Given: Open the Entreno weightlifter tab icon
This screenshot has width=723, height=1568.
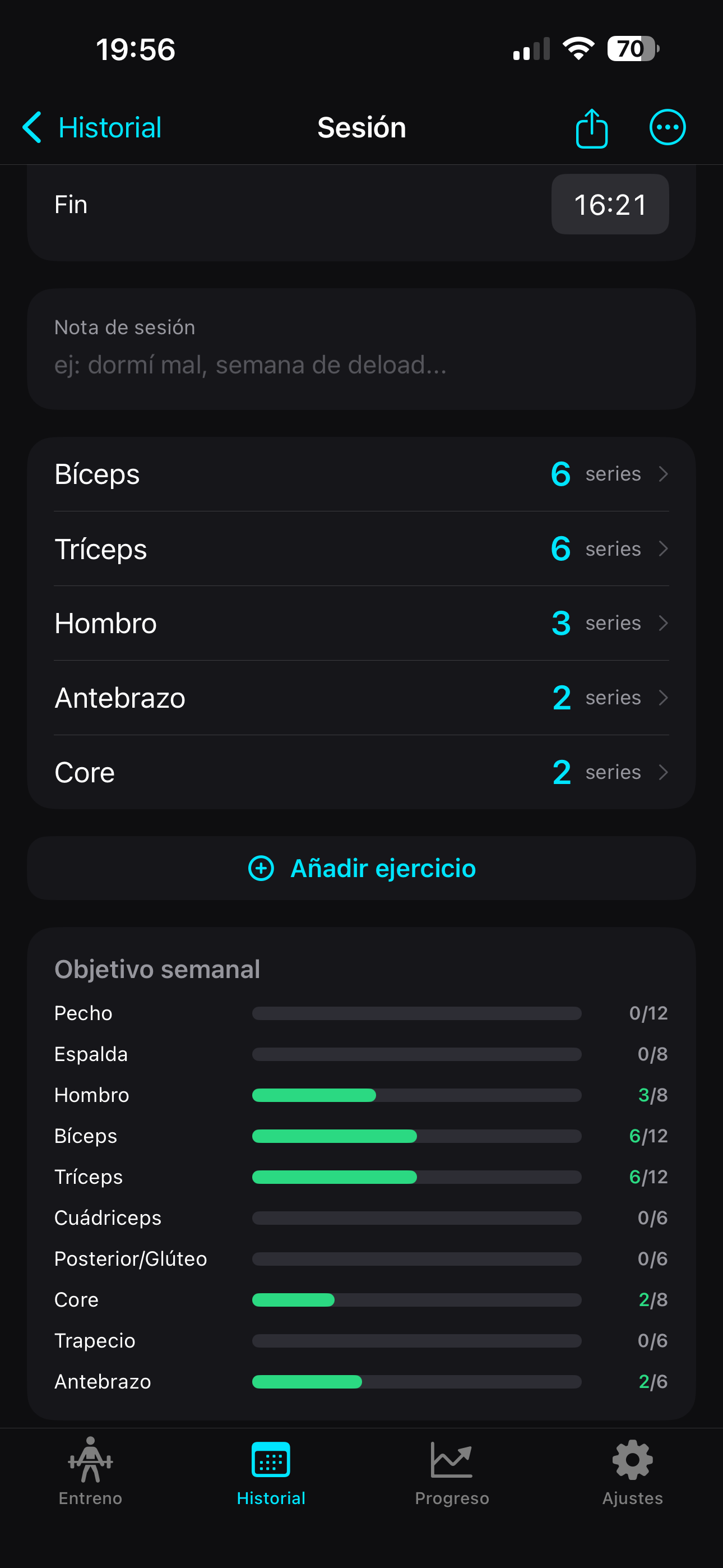Looking at the screenshot, I should tap(91, 1460).
